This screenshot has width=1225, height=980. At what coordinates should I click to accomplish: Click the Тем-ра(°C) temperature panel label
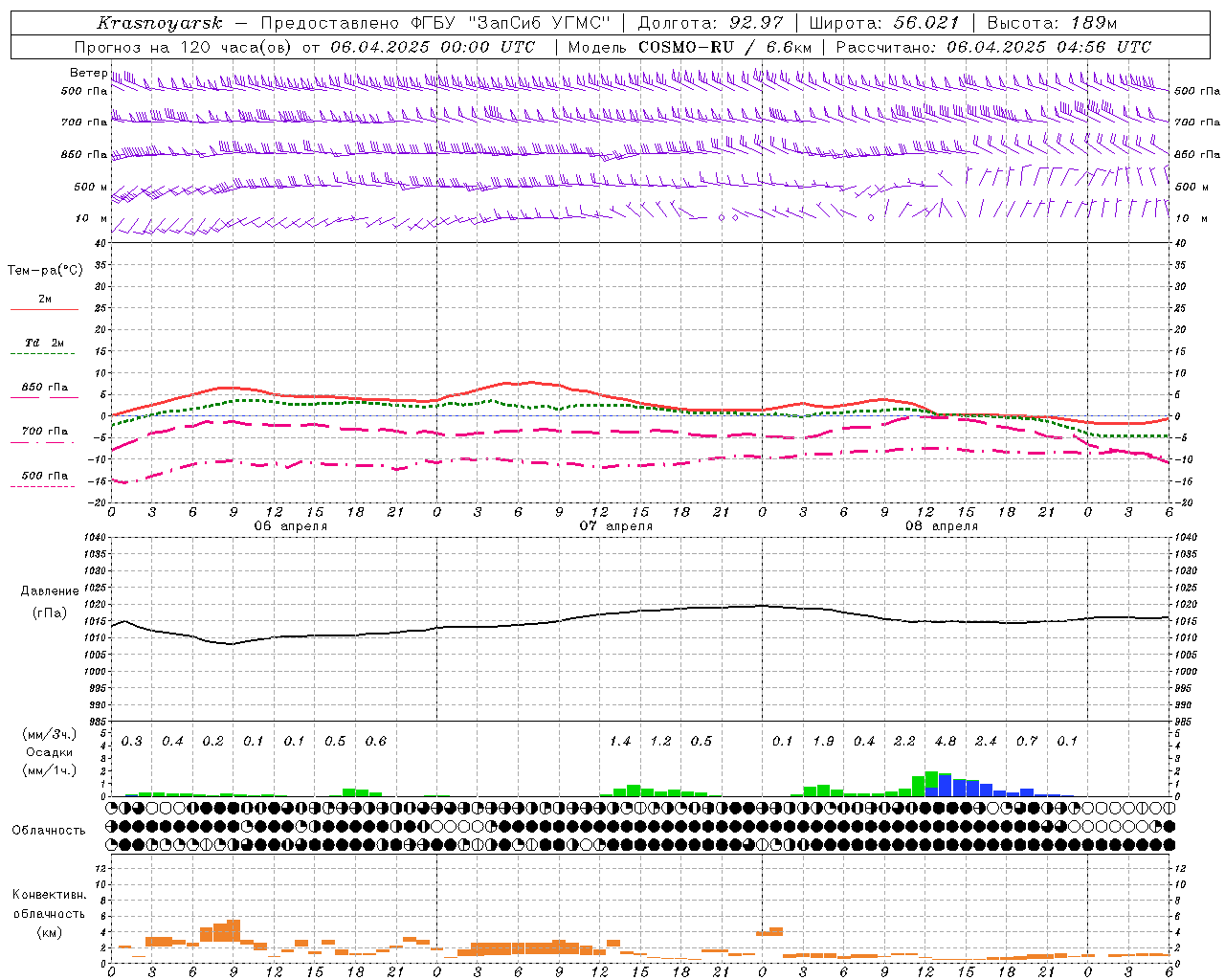click(45, 271)
